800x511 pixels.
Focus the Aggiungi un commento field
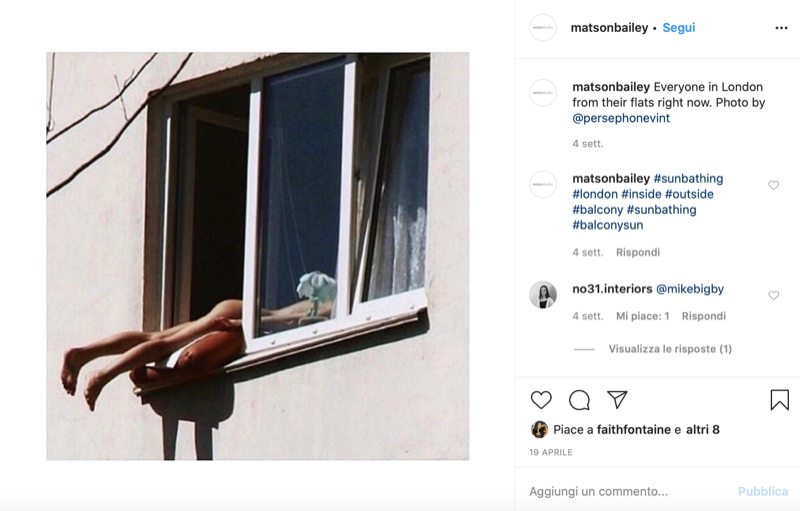[628, 491]
